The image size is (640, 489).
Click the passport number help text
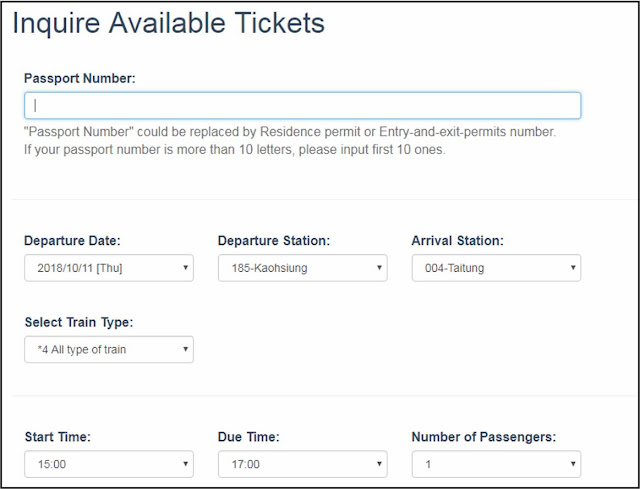[290, 141]
